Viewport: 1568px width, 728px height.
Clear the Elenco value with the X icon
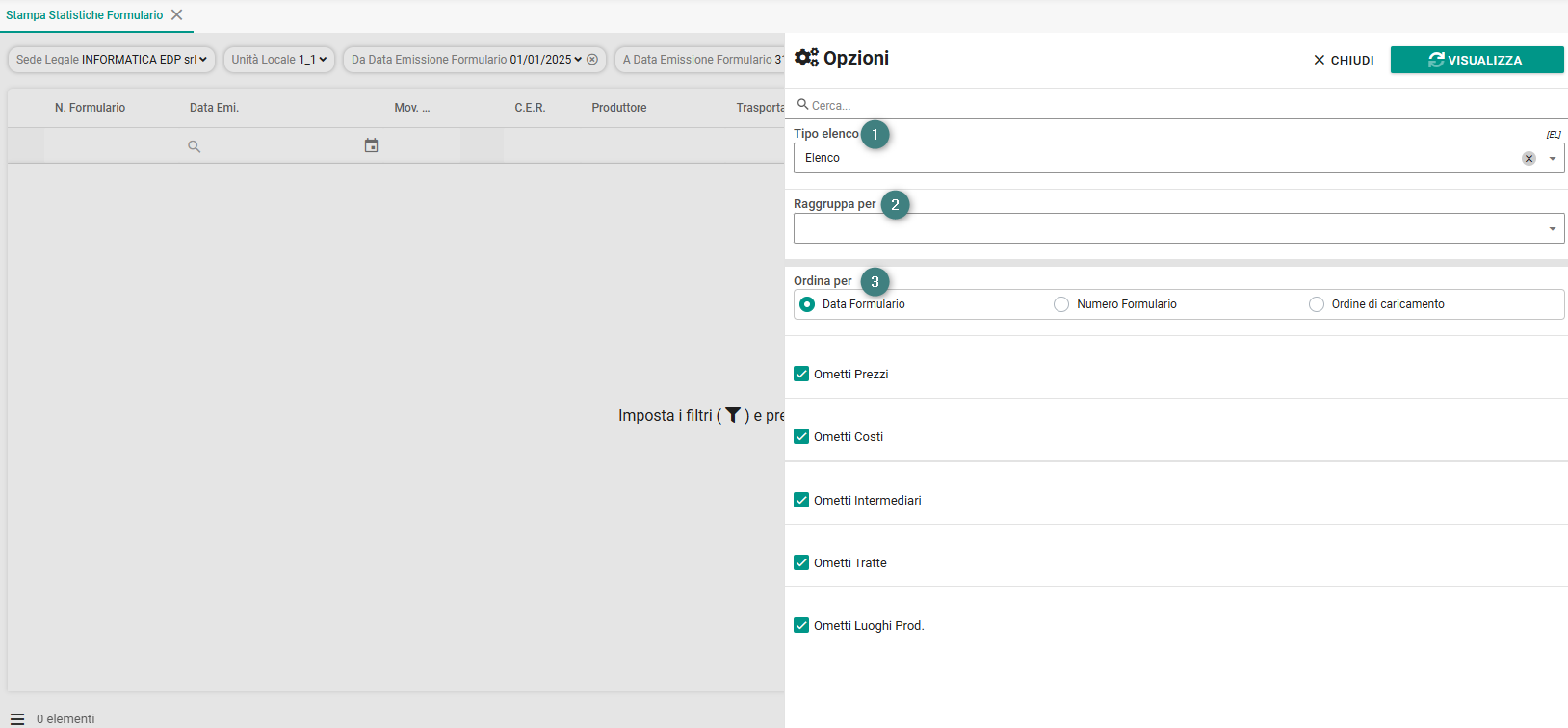tap(1529, 158)
